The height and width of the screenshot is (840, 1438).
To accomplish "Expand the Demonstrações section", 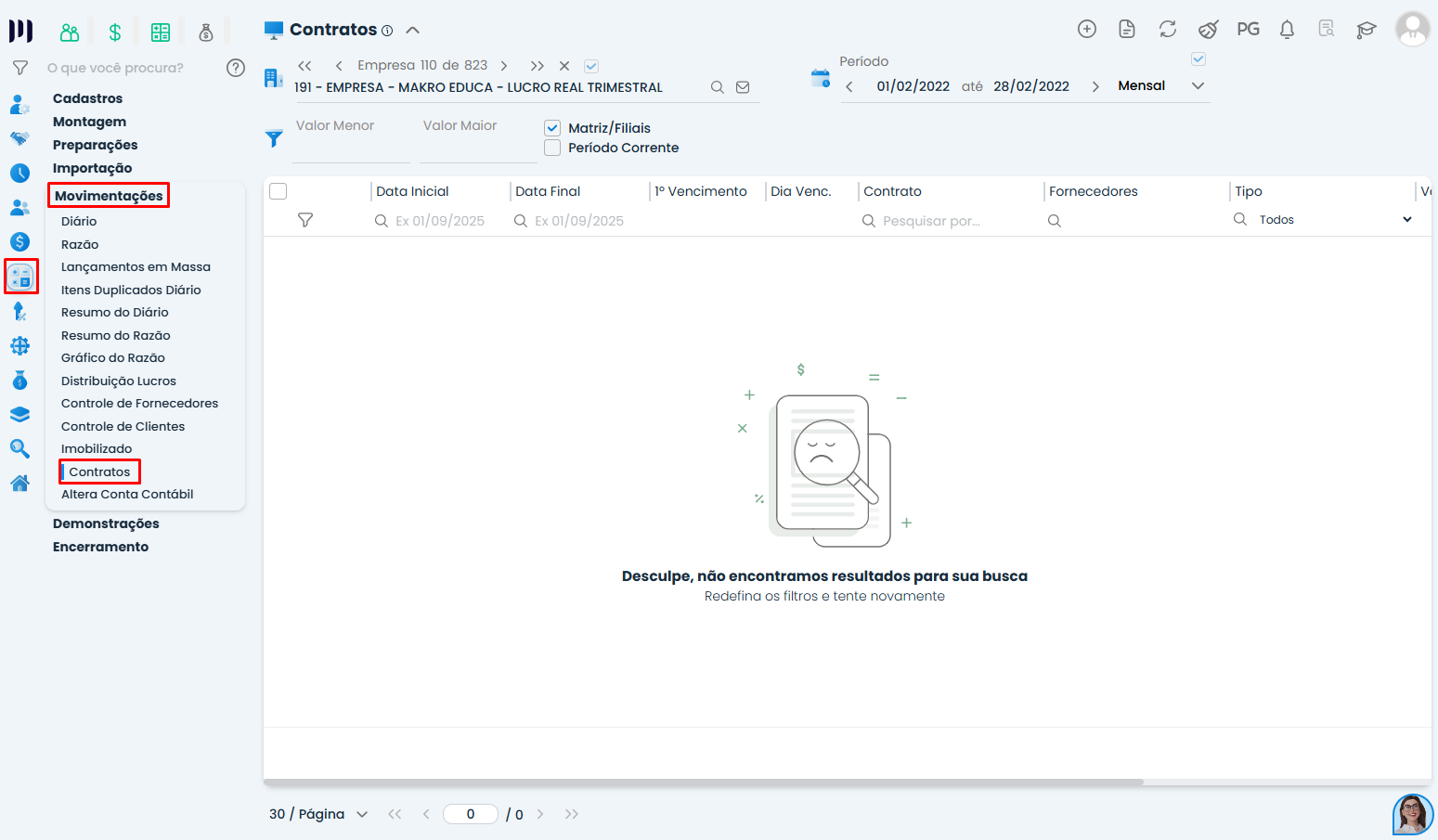I will [106, 523].
